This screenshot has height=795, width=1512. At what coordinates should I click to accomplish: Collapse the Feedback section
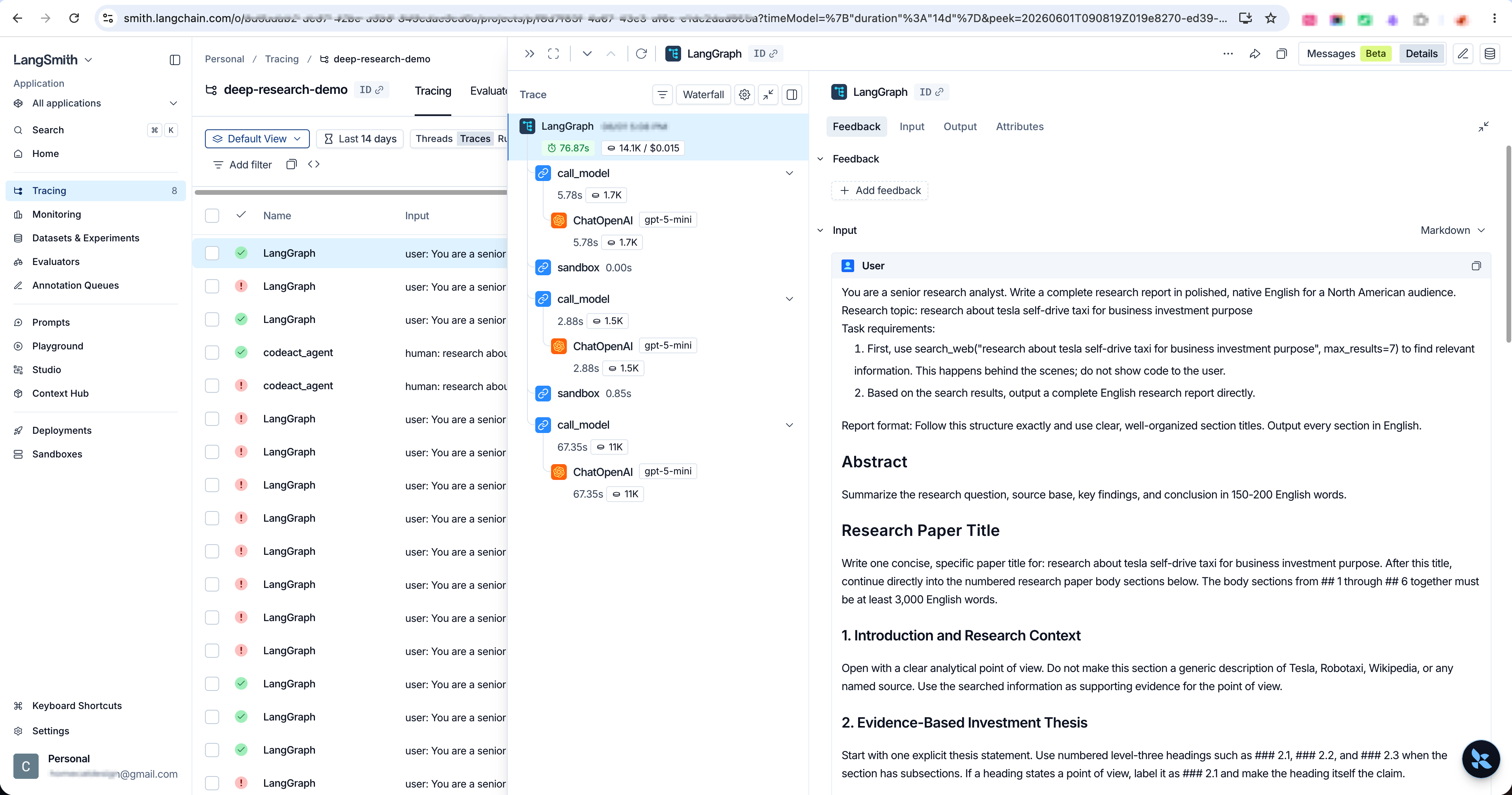[x=821, y=159]
